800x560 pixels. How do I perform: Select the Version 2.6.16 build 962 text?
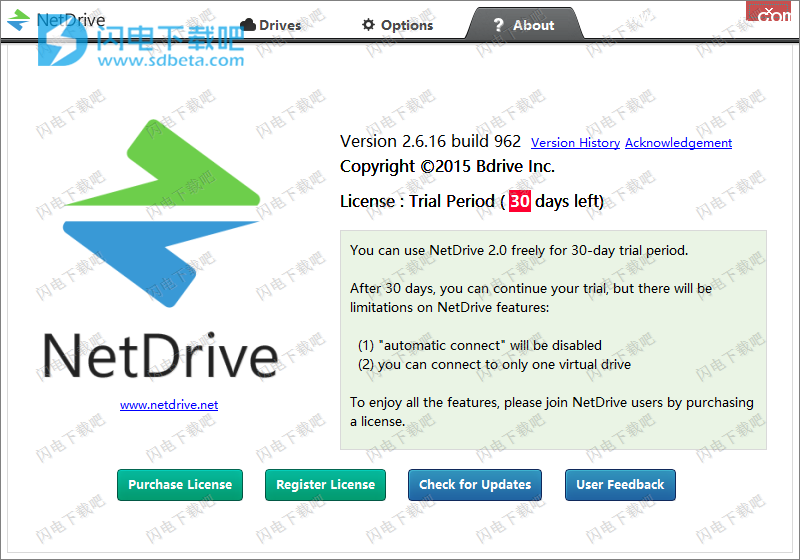click(431, 141)
